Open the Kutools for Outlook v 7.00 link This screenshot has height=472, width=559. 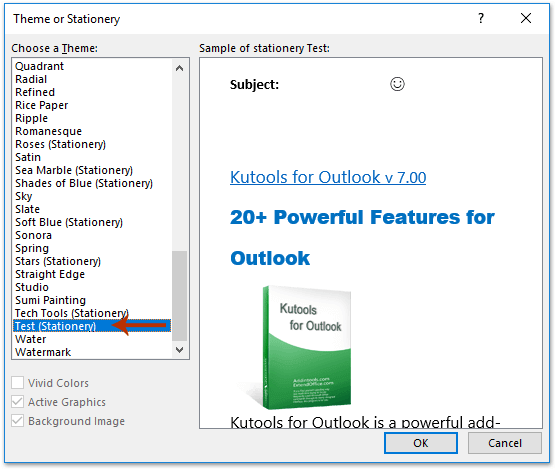pyautogui.click(x=328, y=177)
